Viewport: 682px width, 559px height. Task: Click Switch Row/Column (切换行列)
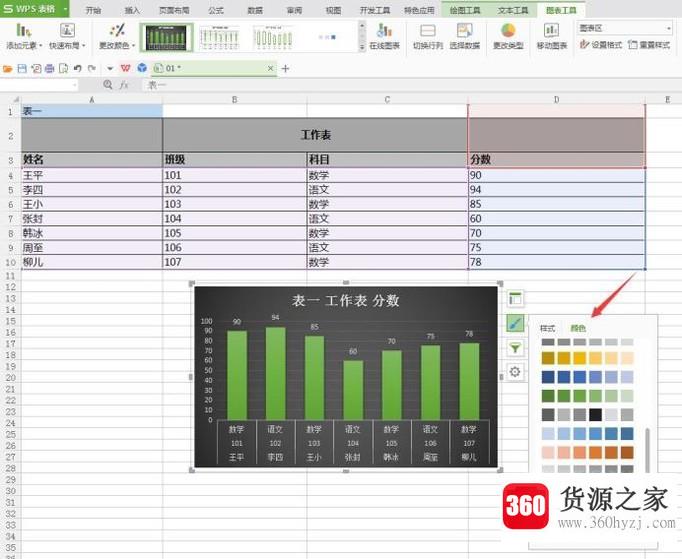point(428,37)
